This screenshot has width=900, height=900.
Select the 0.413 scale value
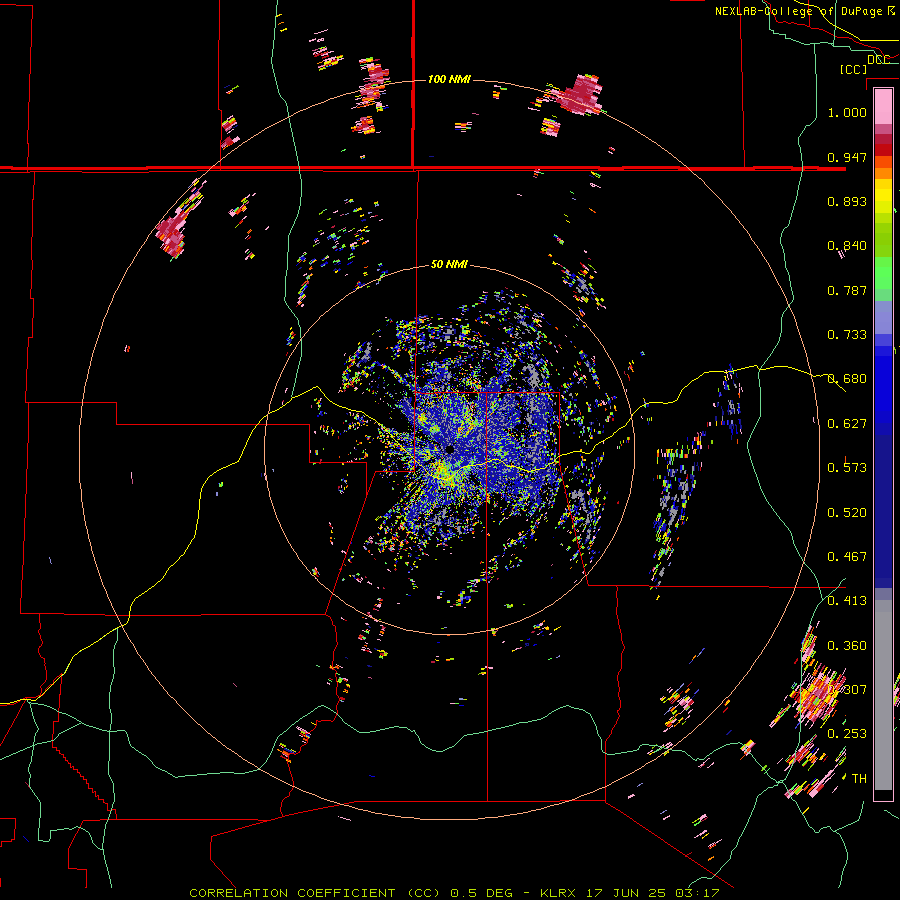coord(847,601)
